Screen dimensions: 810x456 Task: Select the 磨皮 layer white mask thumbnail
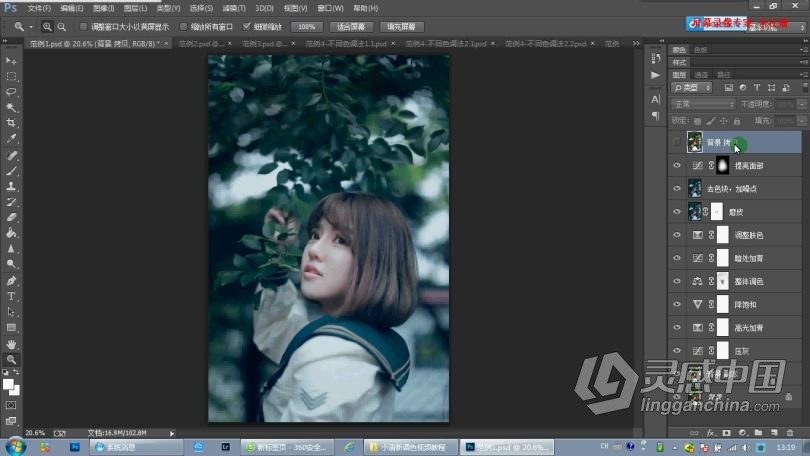click(716, 212)
